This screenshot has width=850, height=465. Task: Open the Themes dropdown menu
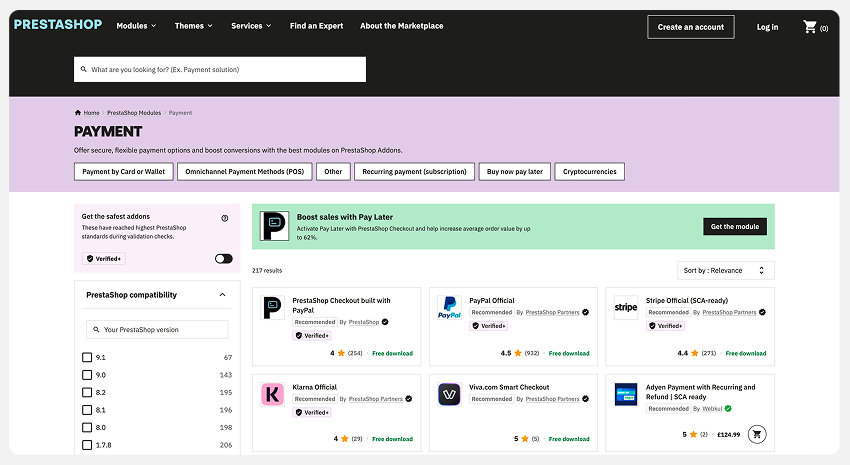[194, 25]
